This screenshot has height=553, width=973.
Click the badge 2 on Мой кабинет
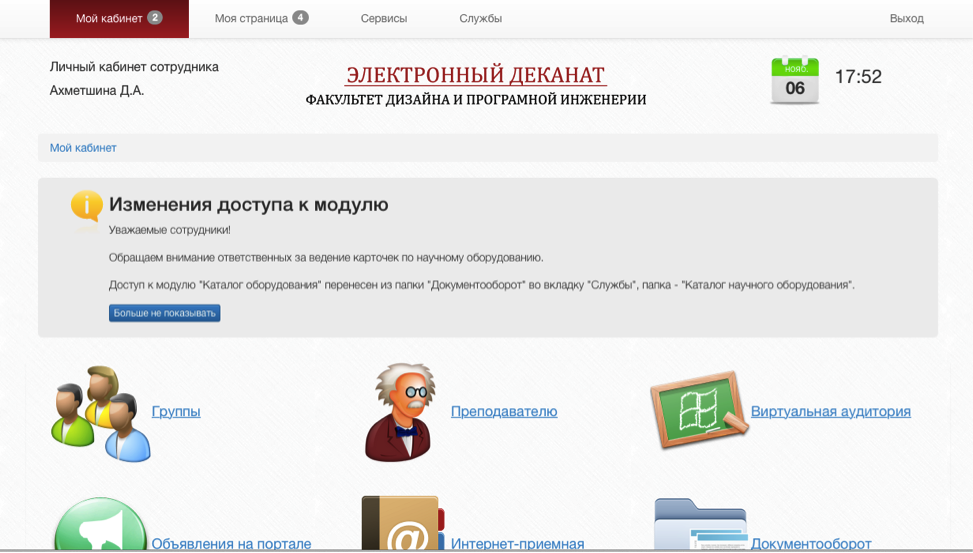pos(155,17)
